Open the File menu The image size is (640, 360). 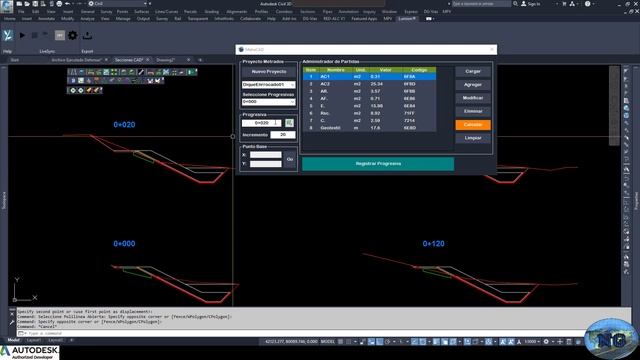(21, 12)
